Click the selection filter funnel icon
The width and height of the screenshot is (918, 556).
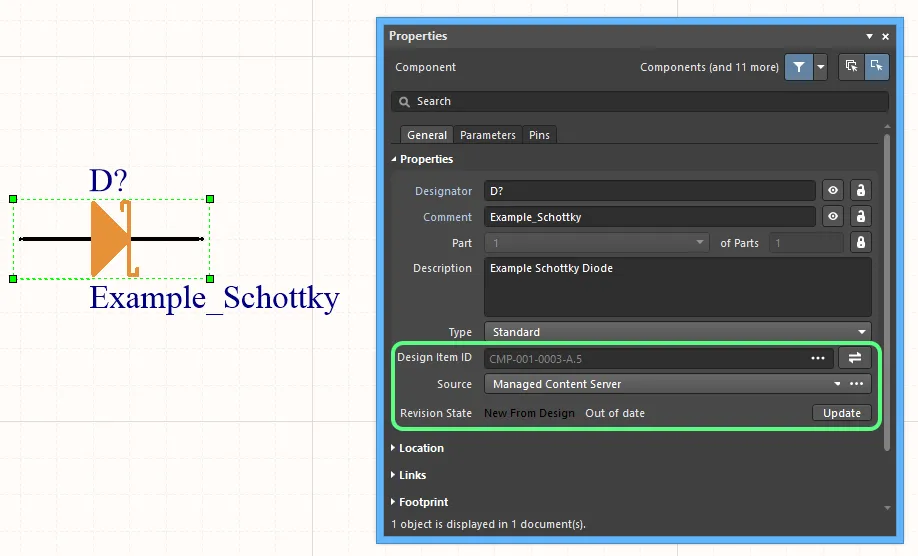799,67
